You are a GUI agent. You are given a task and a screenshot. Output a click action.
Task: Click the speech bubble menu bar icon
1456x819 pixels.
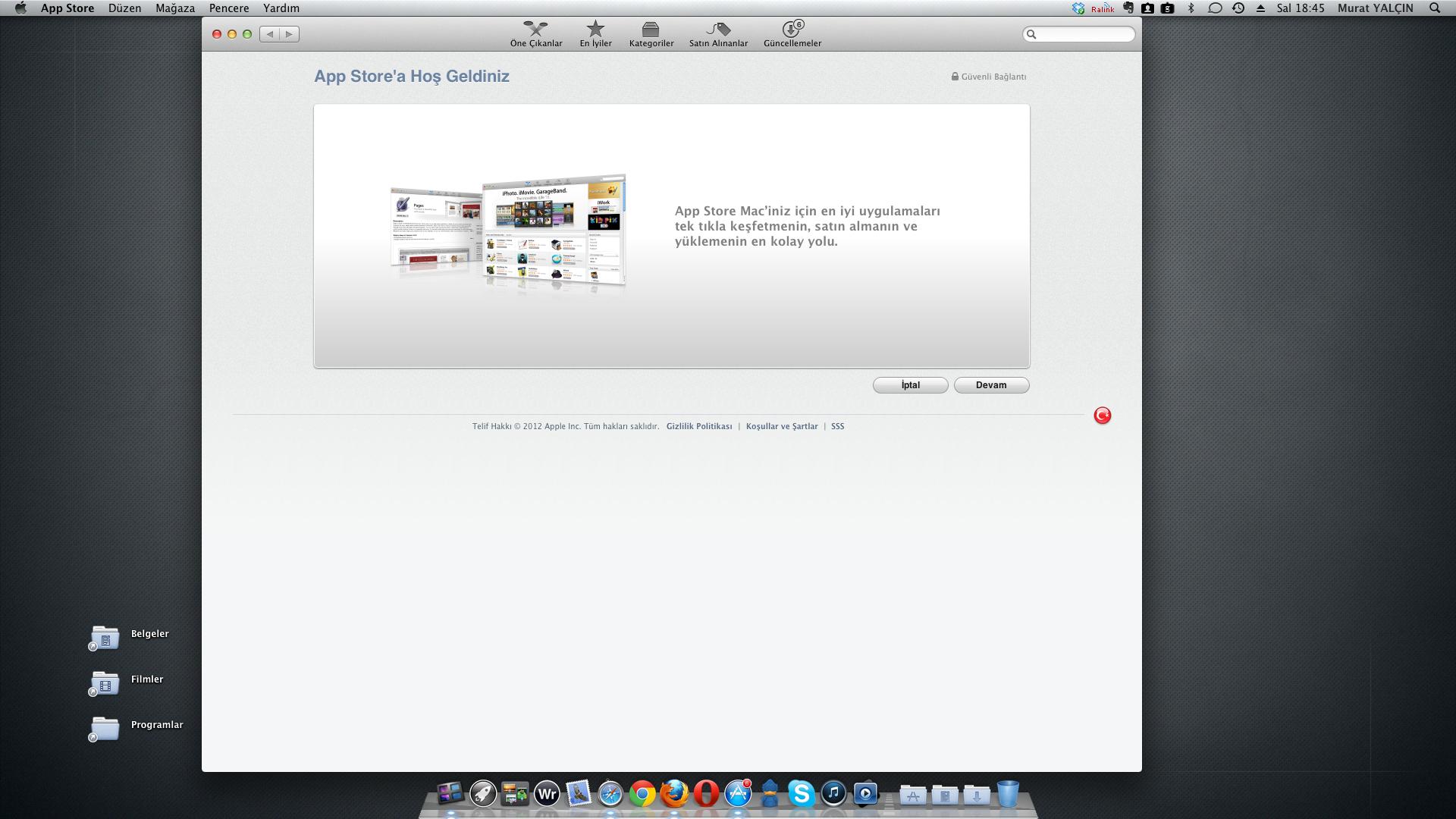(1215, 8)
